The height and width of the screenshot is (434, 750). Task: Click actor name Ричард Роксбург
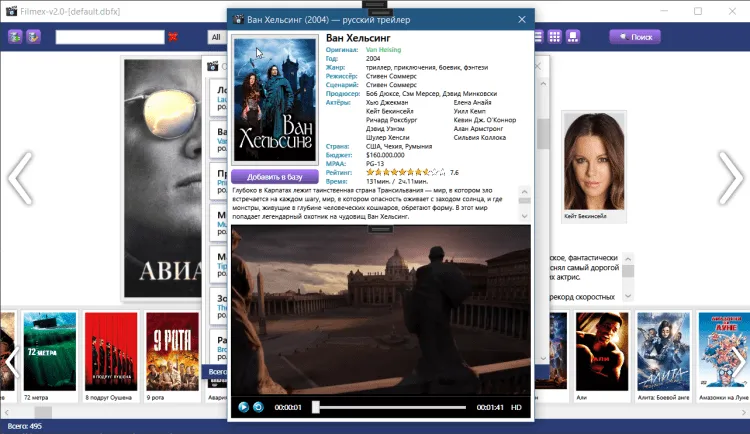[391, 120]
